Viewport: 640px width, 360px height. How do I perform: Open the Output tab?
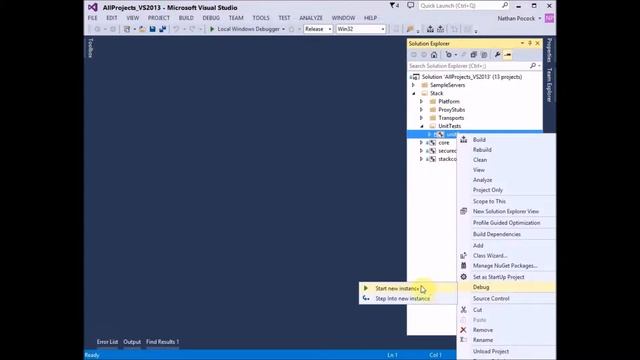[132, 342]
